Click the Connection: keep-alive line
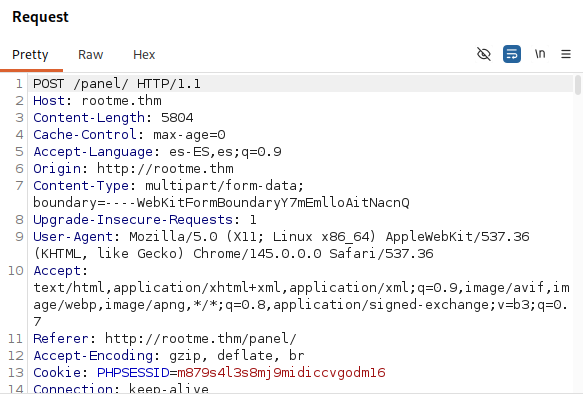This screenshot has width=583, height=396. [x=121, y=389]
